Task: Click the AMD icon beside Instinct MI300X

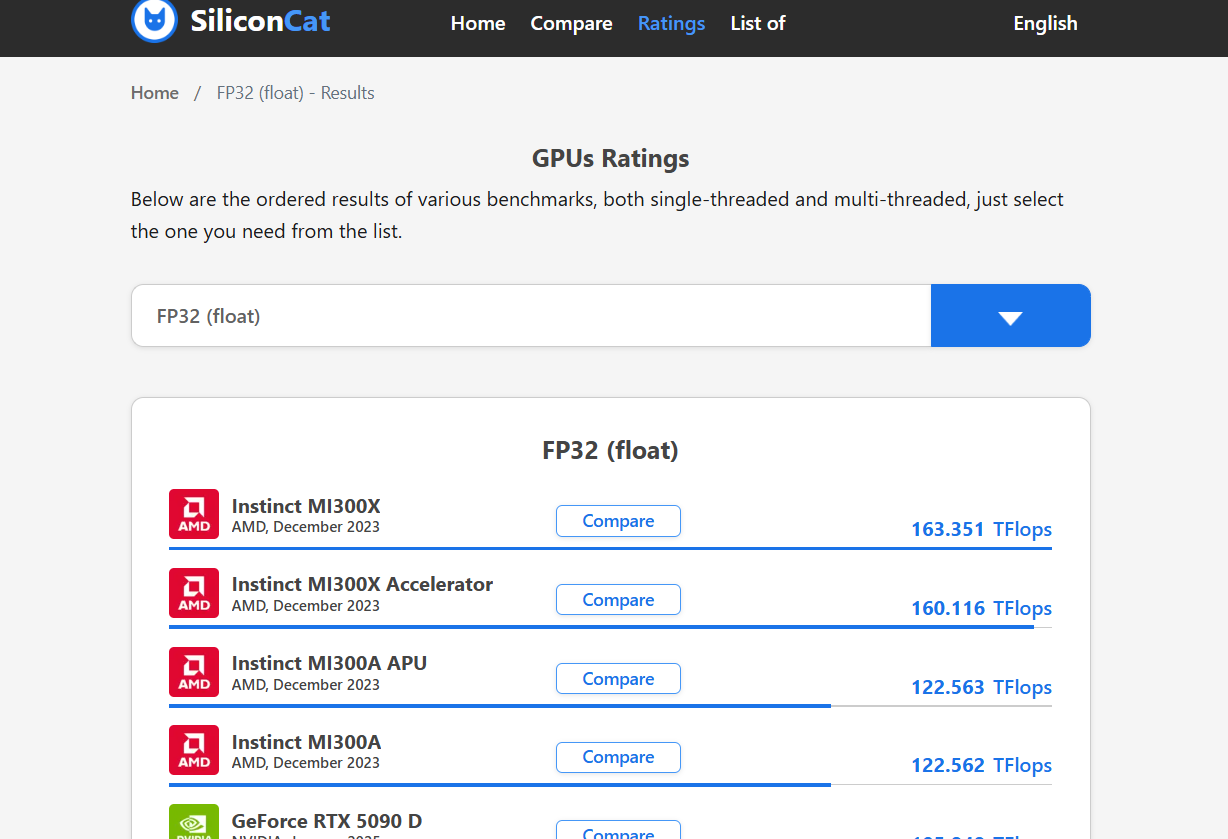Action: (x=194, y=514)
